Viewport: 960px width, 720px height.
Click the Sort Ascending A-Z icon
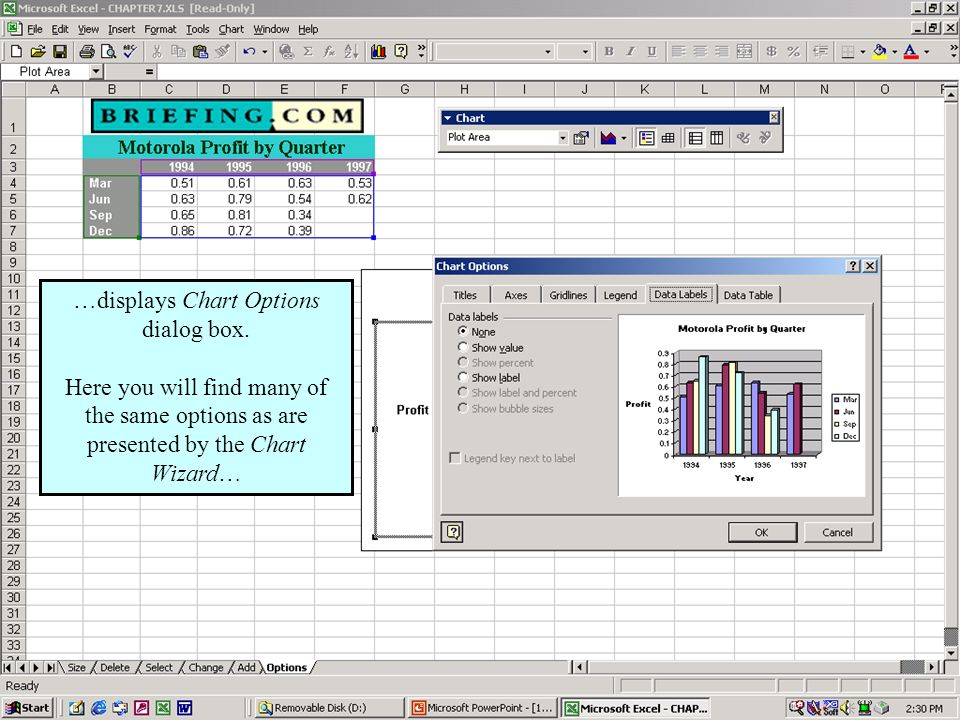click(x=351, y=51)
